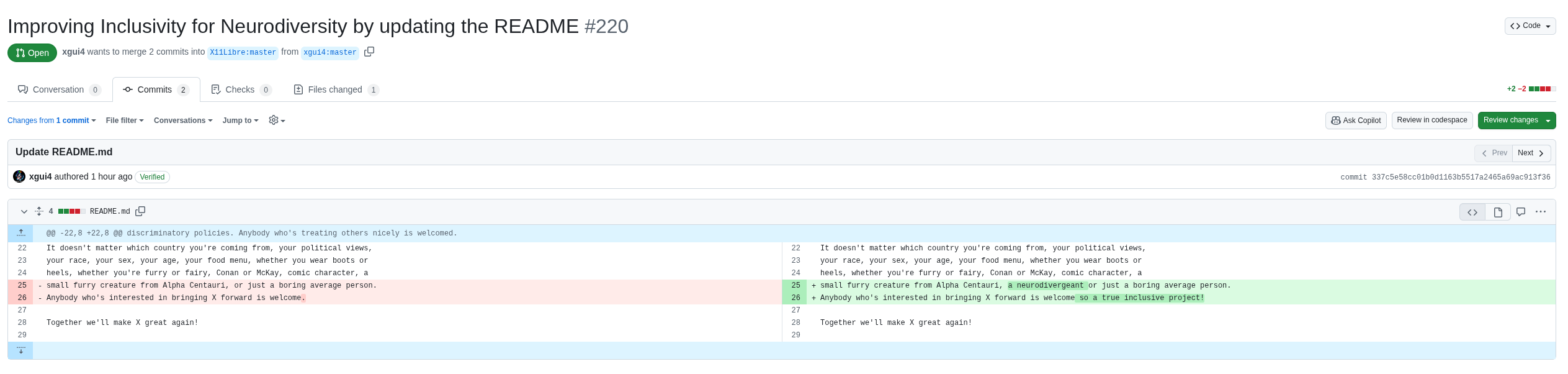Click X11Libre:master base branch link
1568x374 pixels.
pyautogui.click(x=243, y=53)
